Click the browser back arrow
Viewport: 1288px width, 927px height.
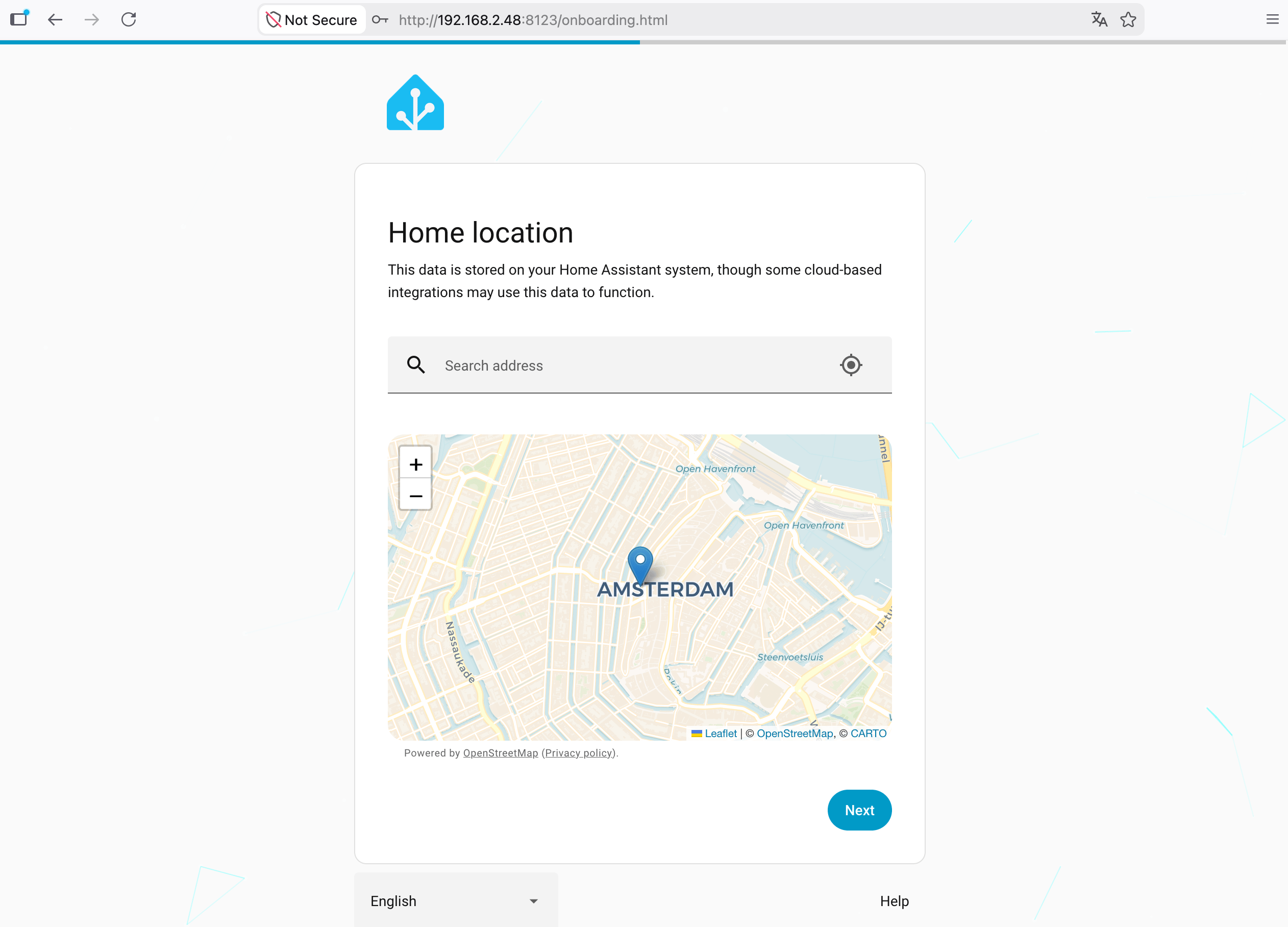point(55,20)
